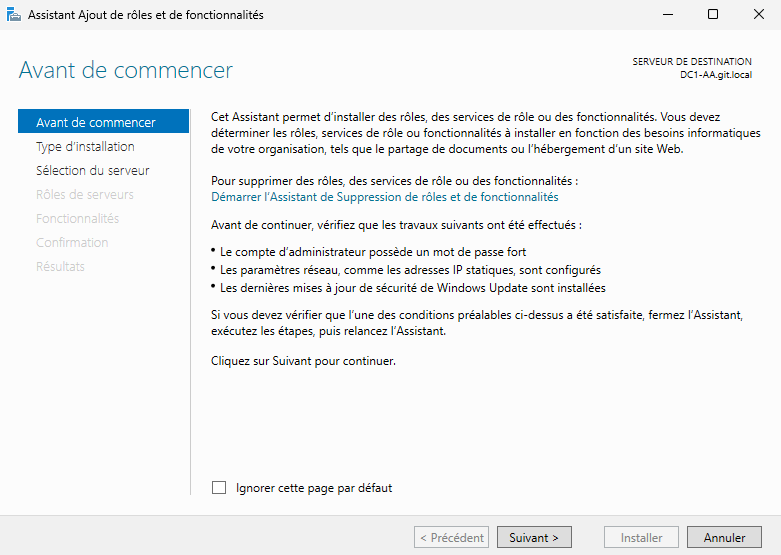Click the Windows Update security bullet line

408,287
